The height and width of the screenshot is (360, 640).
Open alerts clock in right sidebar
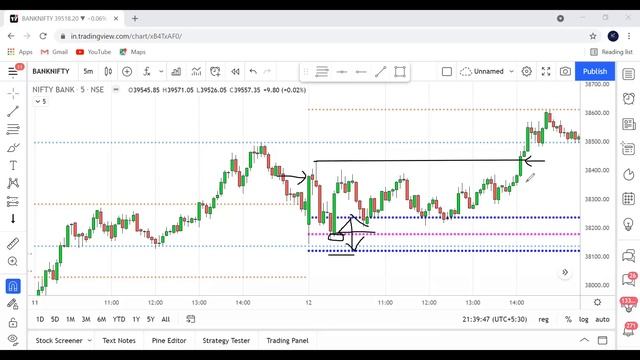[629, 98]
